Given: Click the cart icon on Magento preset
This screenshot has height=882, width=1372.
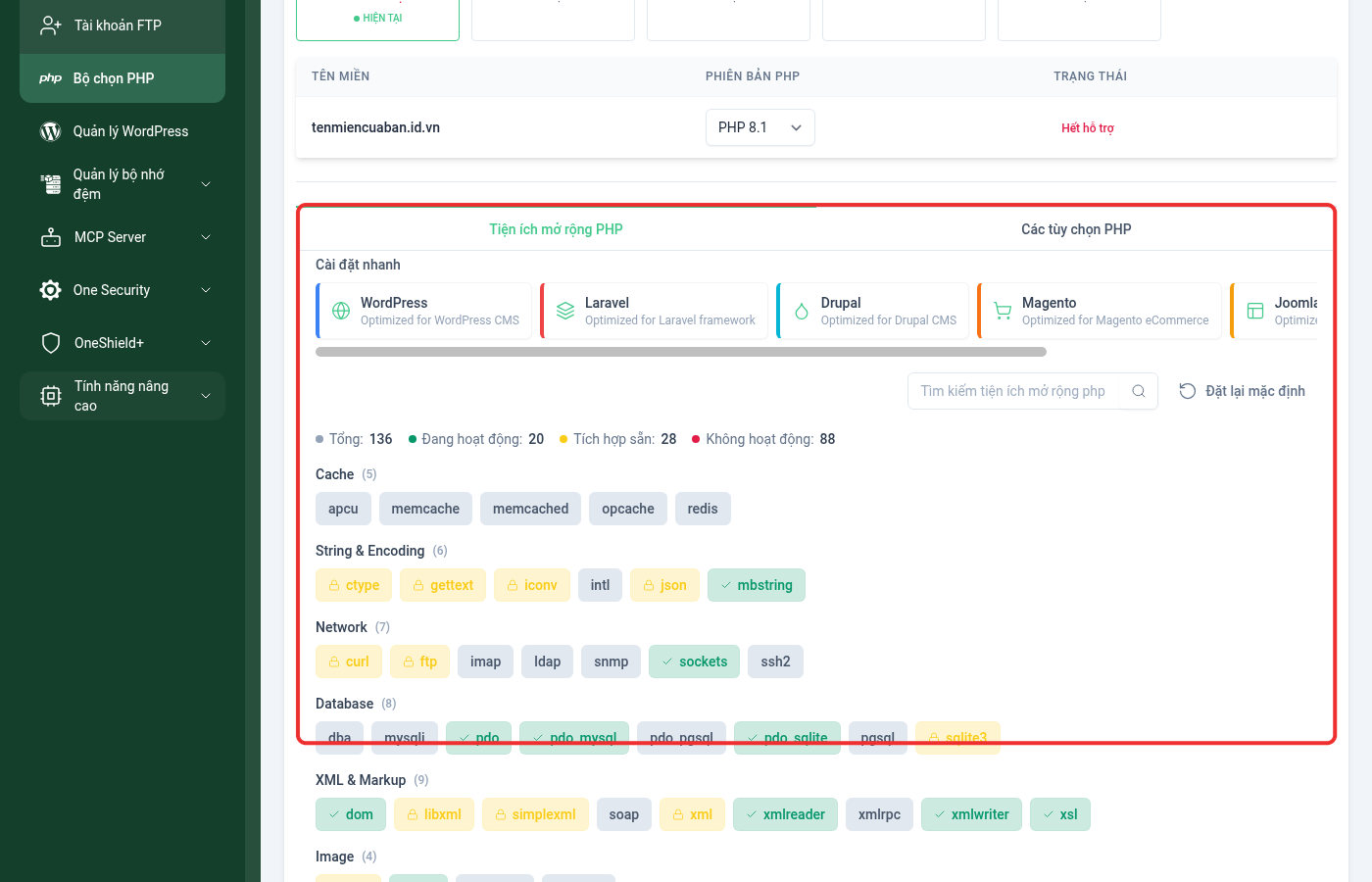Looking at the screenshot, I should [1003, 311].
